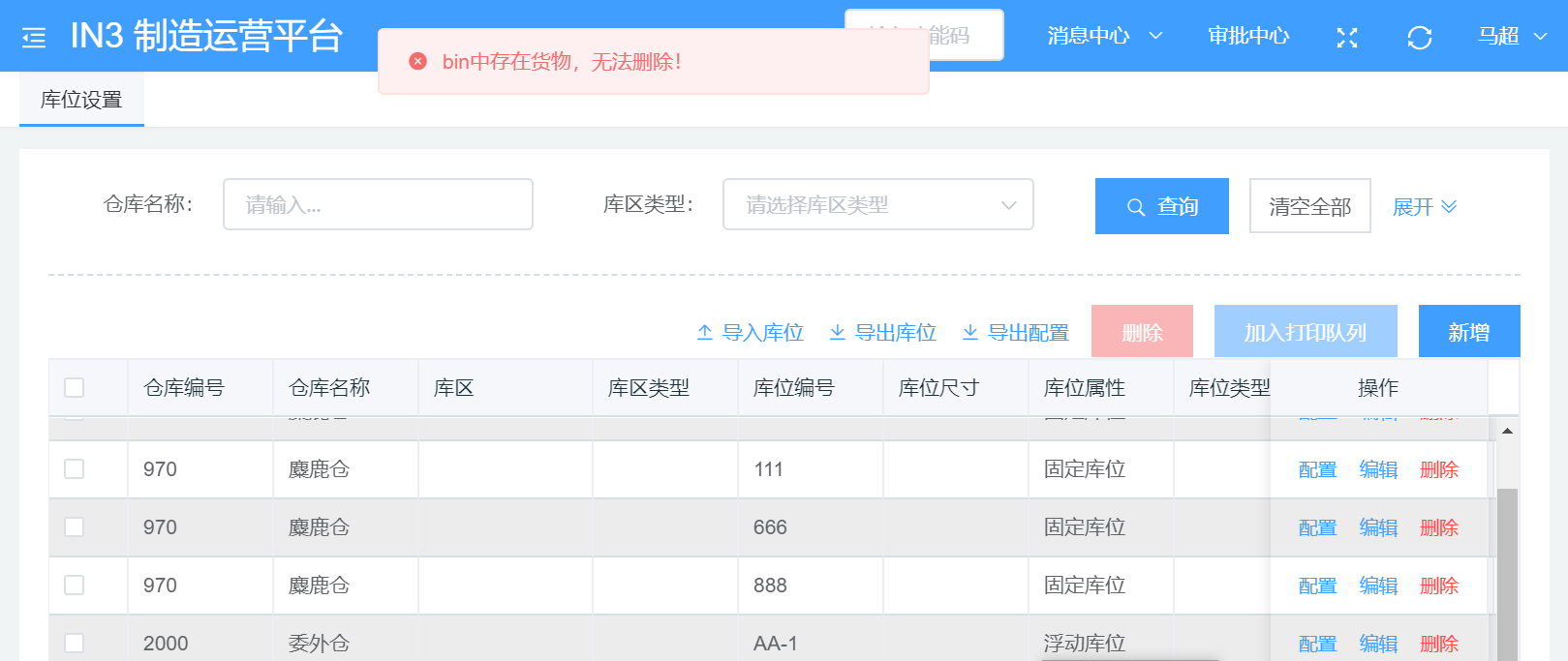Screen dimensions: 1568x661
Task: Click the 导入库位 upload icon
Action: [x=705, y=333]
